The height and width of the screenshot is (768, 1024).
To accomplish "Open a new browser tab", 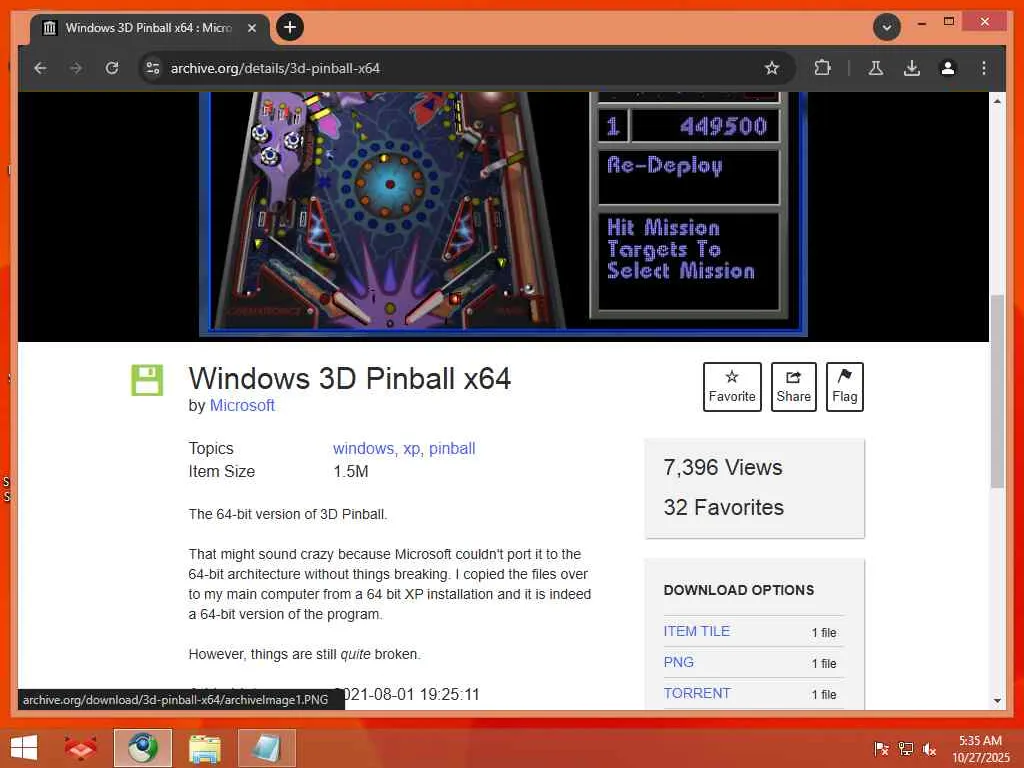I will (290, 27).
